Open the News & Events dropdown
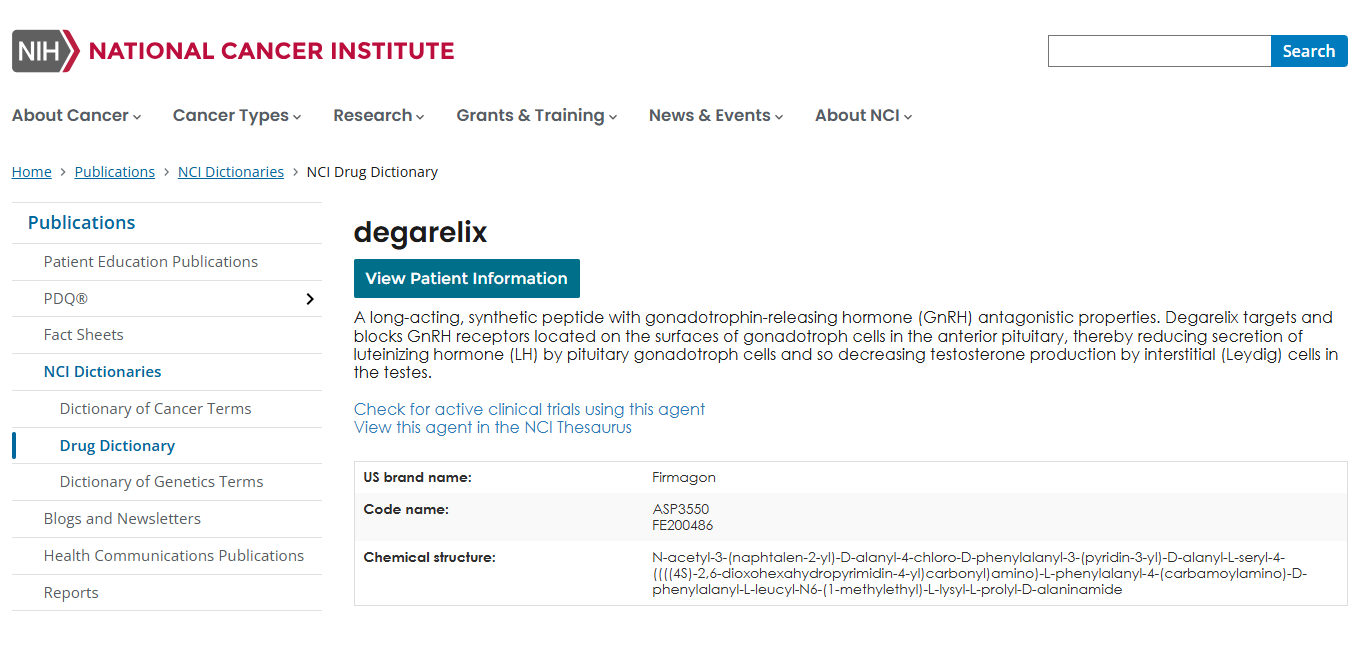 [778, 116]
